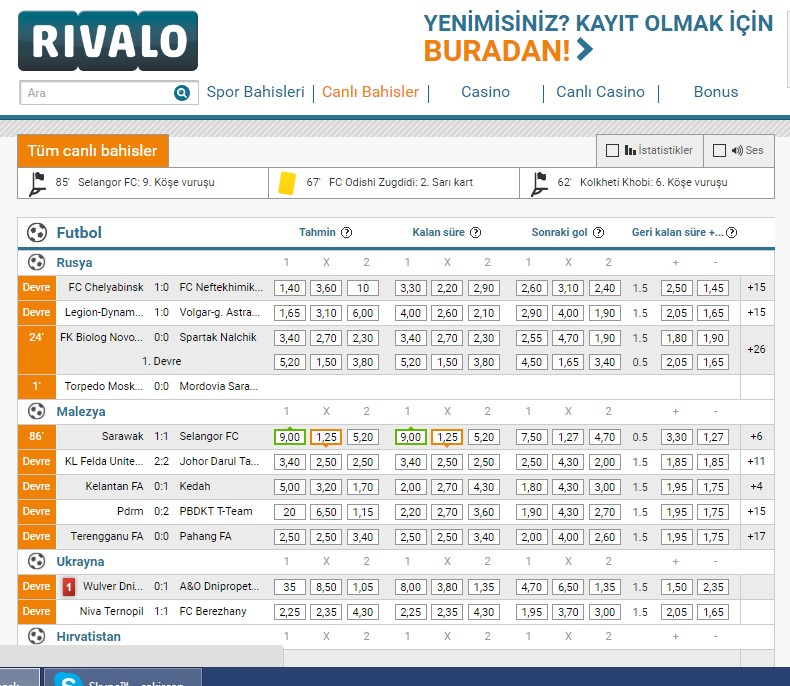Open the Rusya league link

tap(74, 262)
